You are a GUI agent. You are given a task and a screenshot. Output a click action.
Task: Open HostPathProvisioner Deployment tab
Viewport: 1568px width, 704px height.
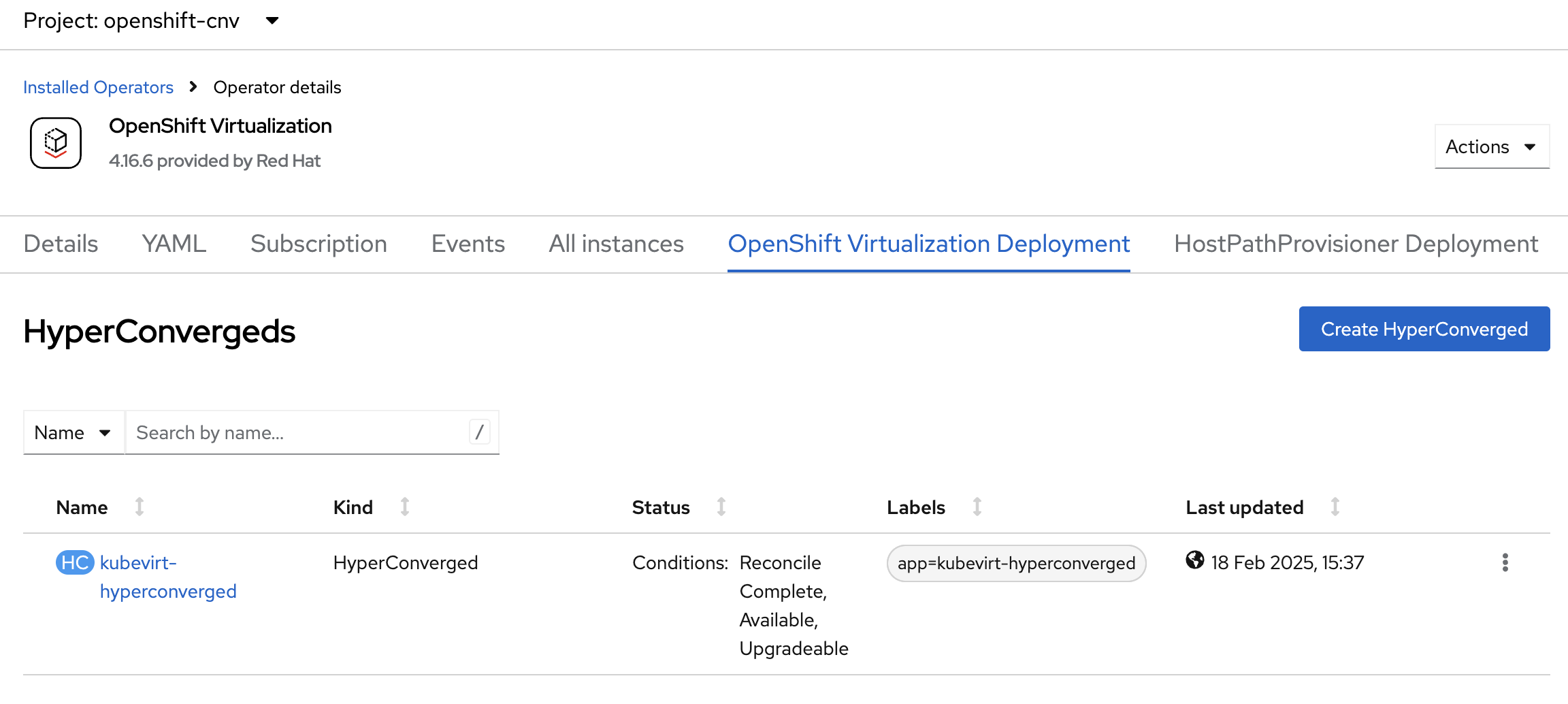(x=1356, y=244)
